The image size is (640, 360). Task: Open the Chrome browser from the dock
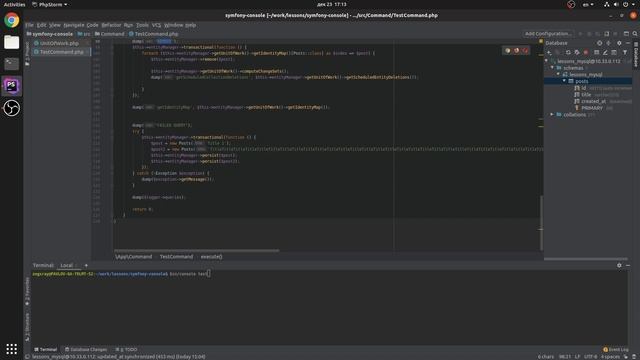pos(11,20)
